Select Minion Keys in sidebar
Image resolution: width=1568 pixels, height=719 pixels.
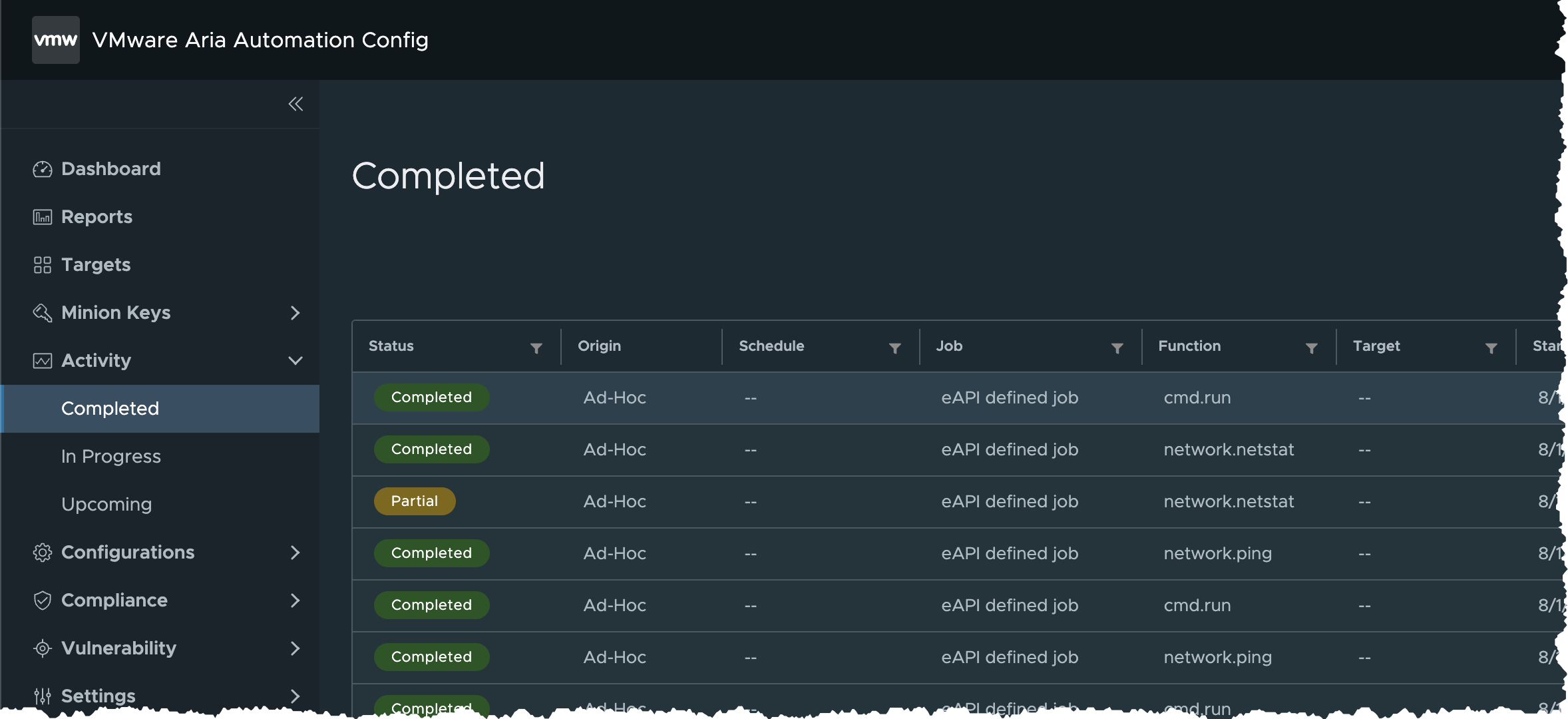click(x=116, y=313)
